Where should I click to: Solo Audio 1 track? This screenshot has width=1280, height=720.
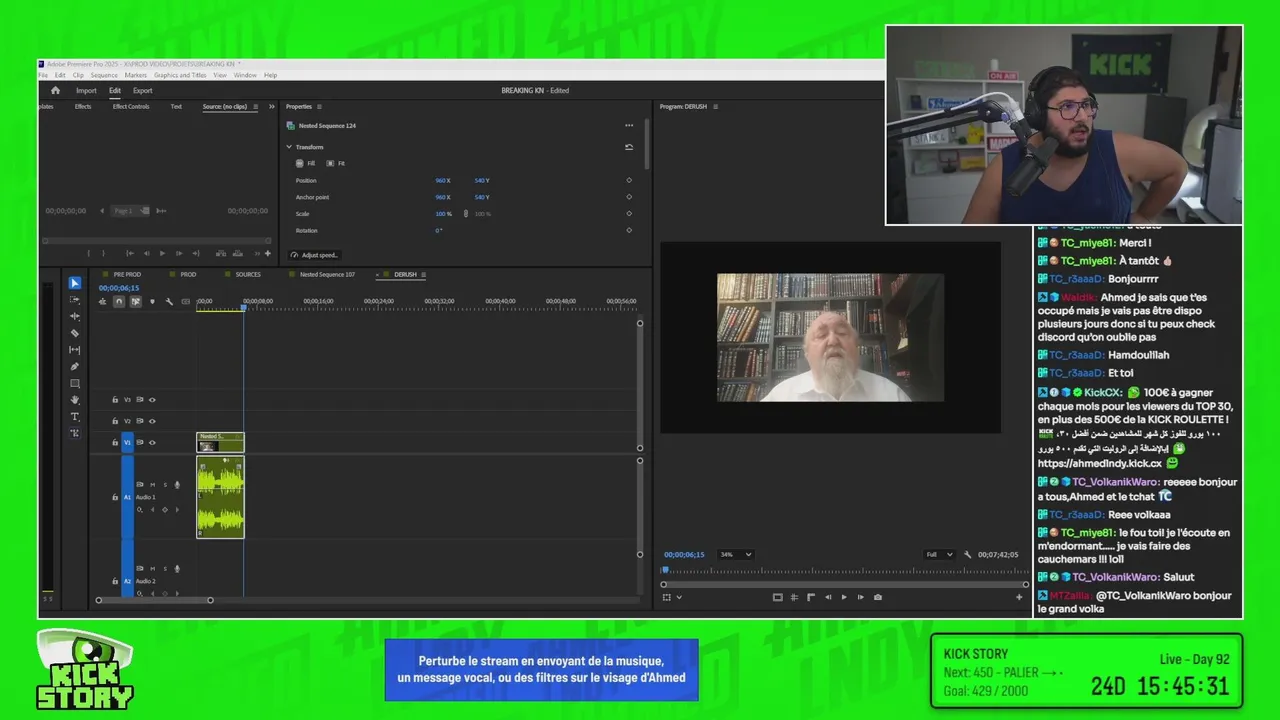pos(165,485)
